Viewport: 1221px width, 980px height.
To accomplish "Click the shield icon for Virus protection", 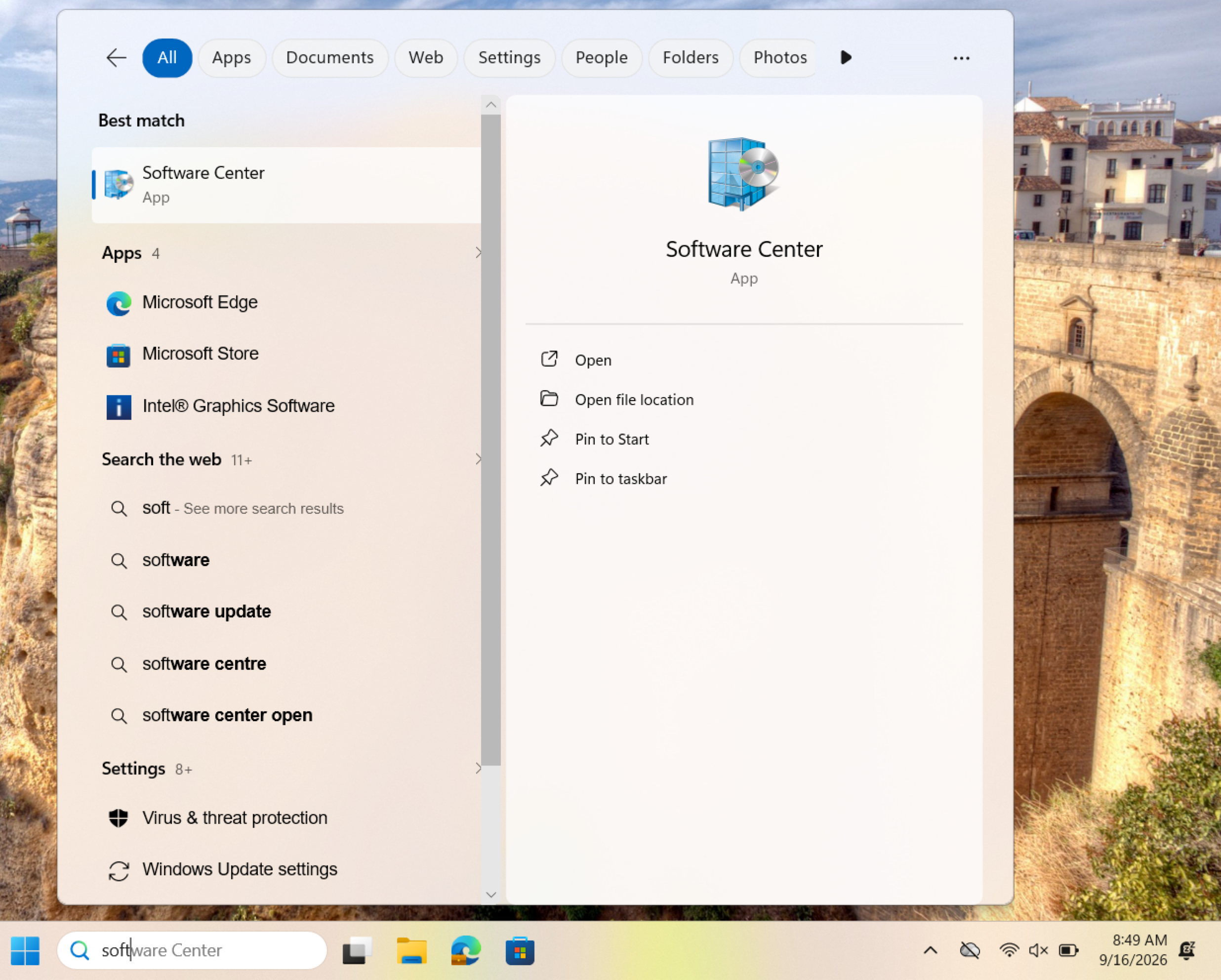I will click(x=119, y=818).
